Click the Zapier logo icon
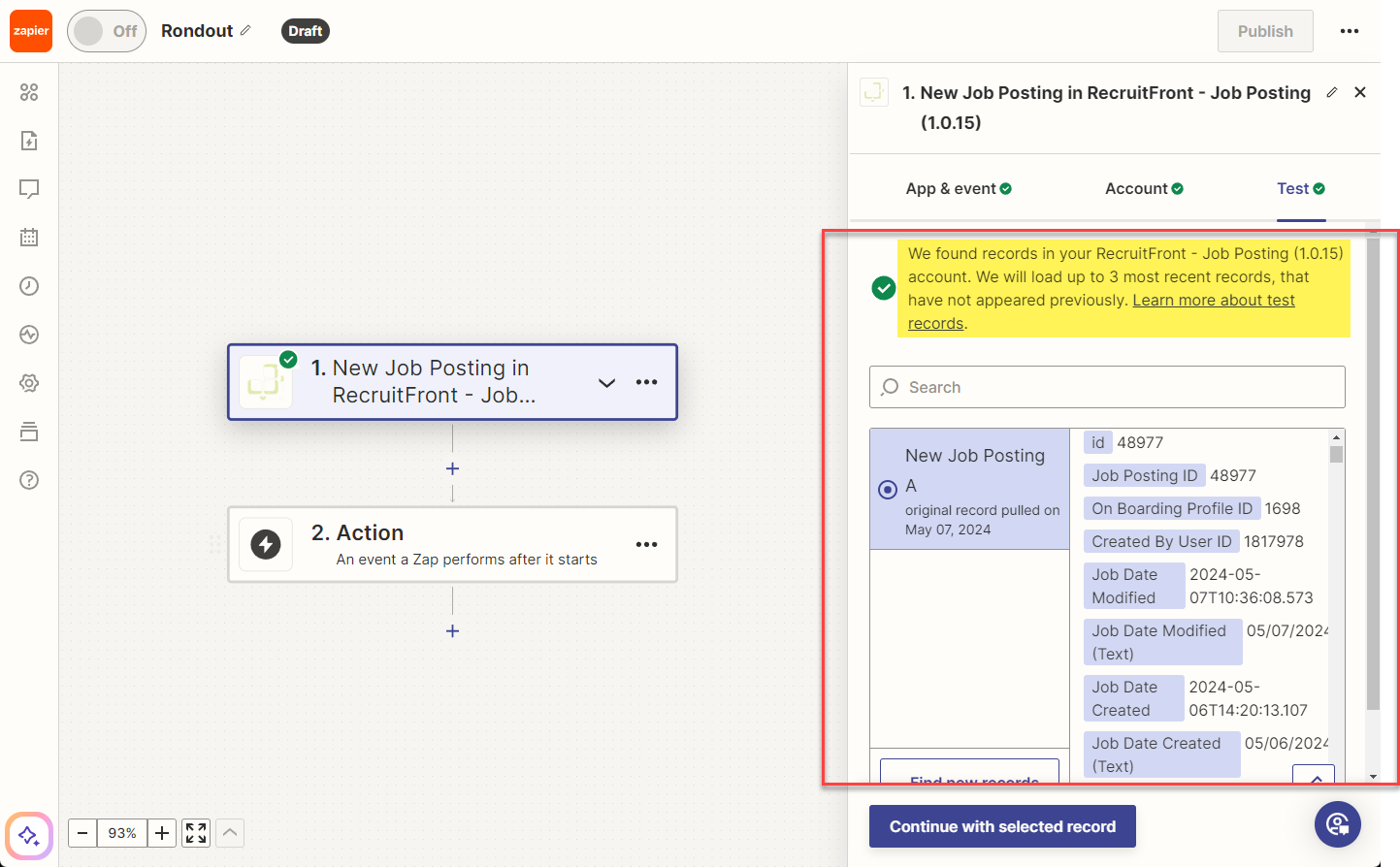 (x=31, y=31)
